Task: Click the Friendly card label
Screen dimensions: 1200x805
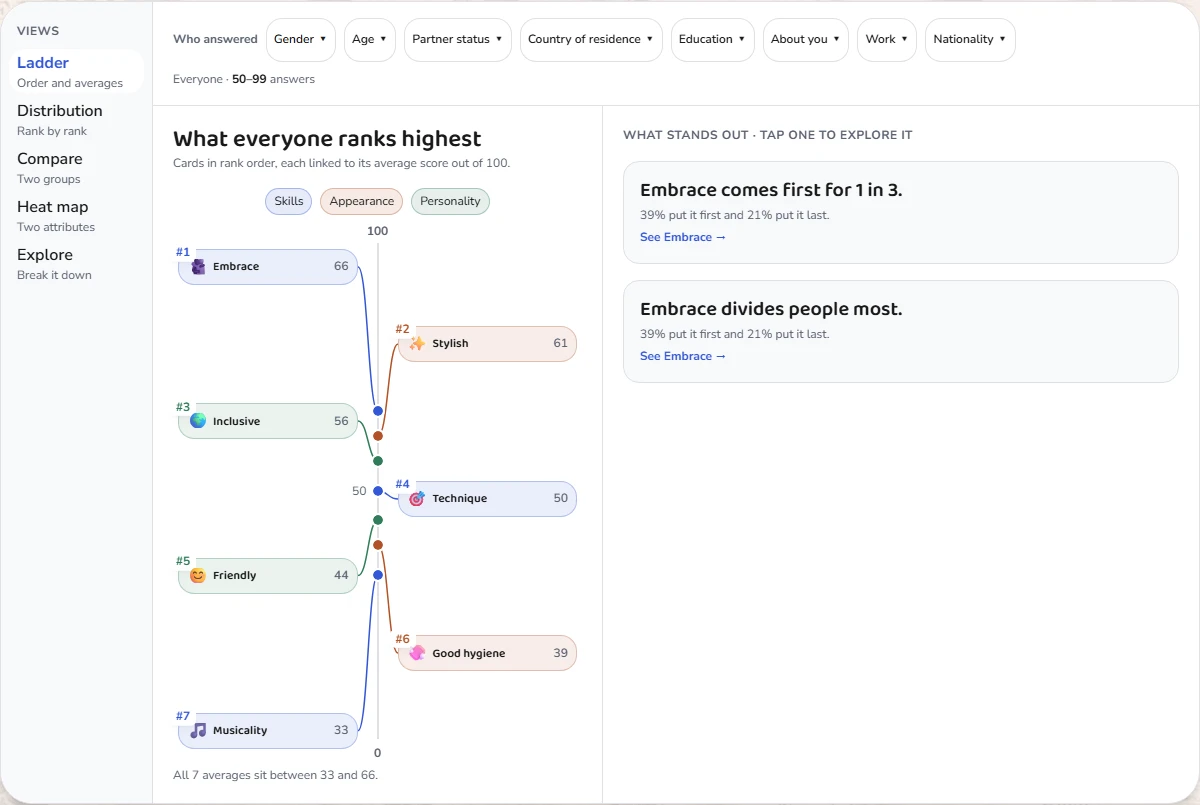Action: coord(234,576)
